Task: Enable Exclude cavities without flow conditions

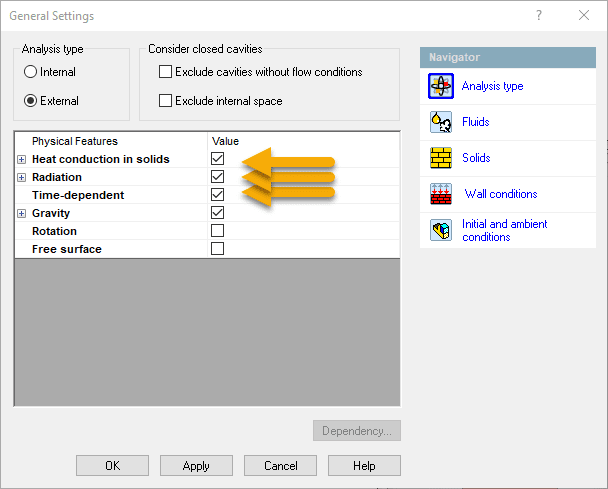Action: point(166,72)
